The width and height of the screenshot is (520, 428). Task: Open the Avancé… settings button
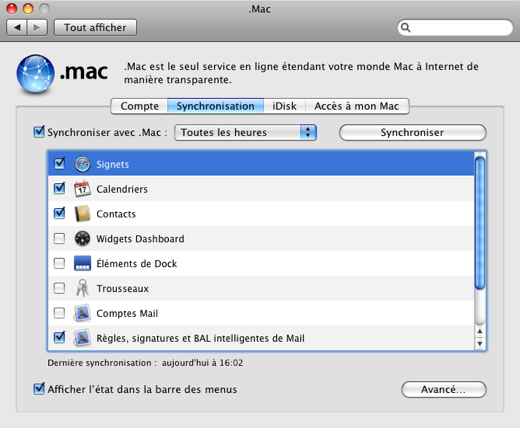click(444, 389)
